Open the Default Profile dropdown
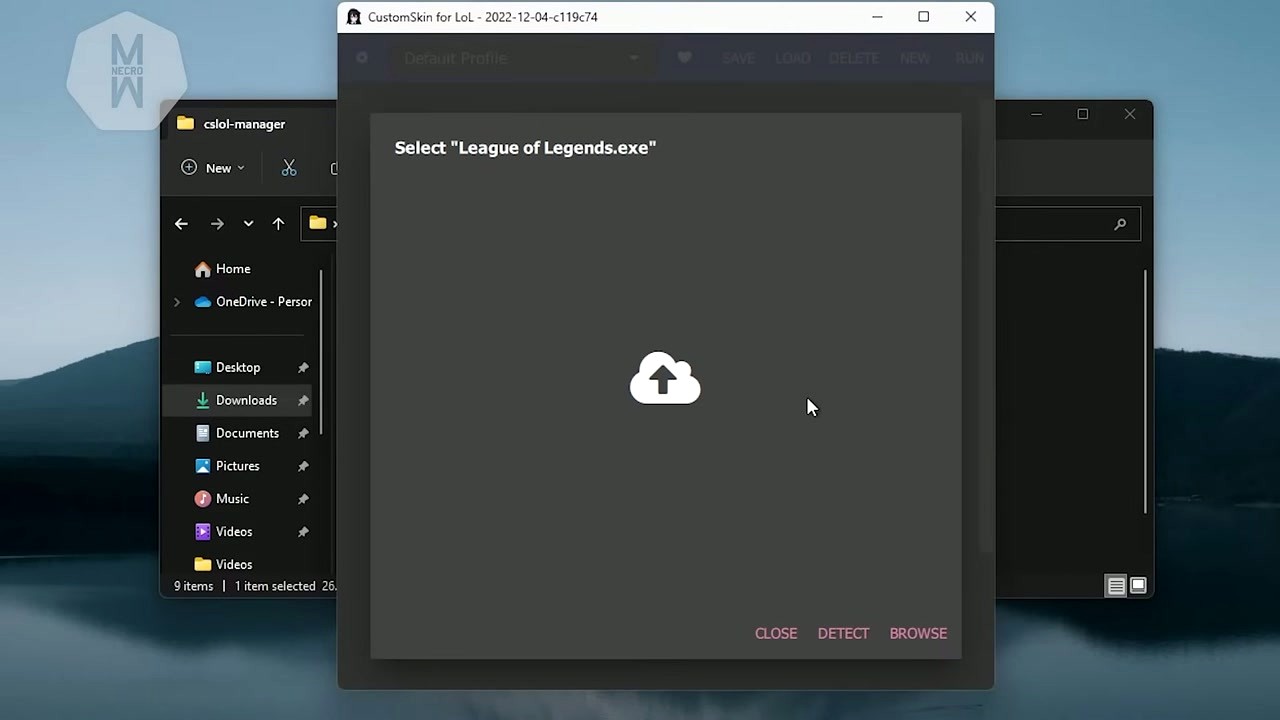This screenshot has width=1280, height=720. click(520, 58)
